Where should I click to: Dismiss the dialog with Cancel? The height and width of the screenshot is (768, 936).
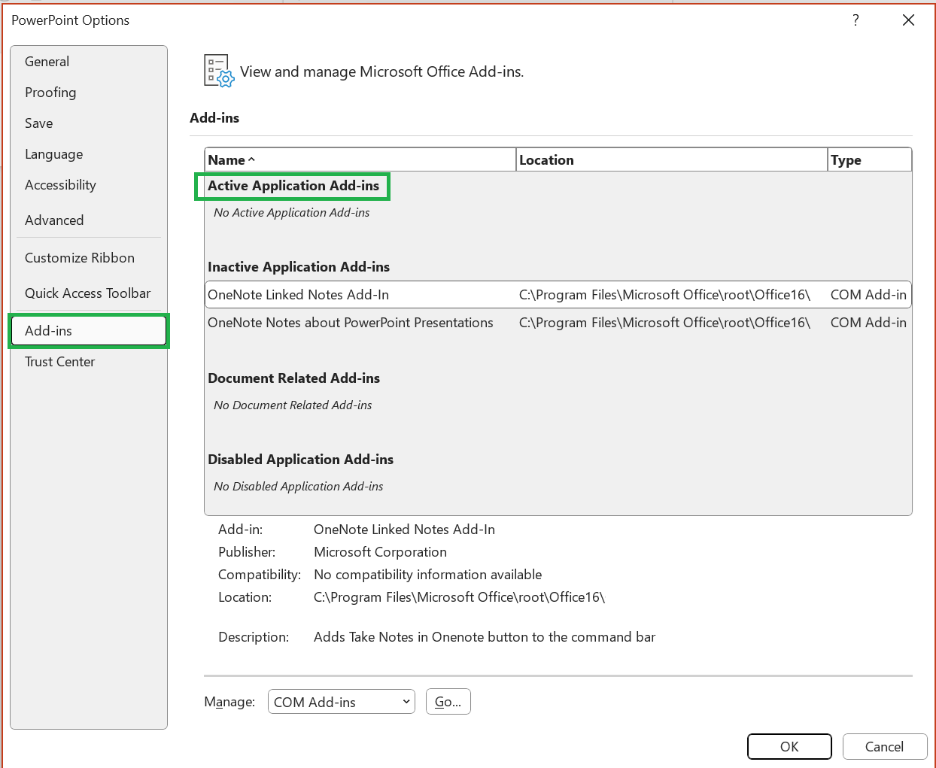click(x=884, y=747)
